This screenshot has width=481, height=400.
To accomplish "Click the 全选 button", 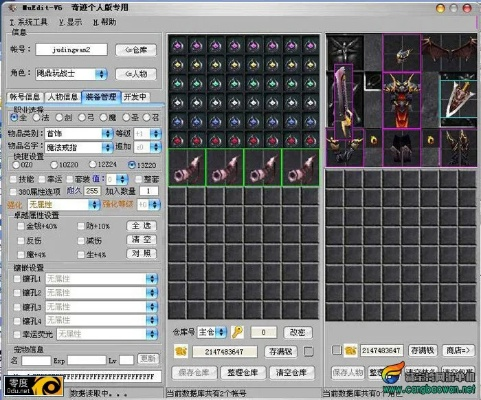I will [x=141, y=226].
